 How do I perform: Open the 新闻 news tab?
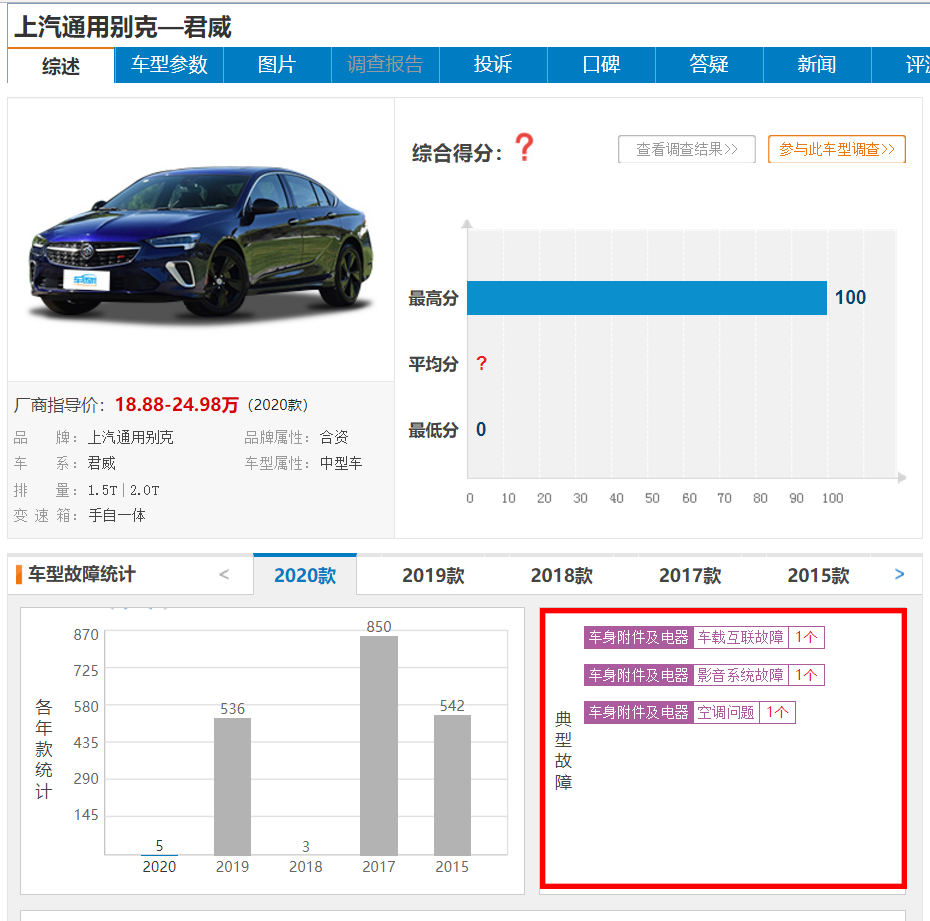click(817, 65)
